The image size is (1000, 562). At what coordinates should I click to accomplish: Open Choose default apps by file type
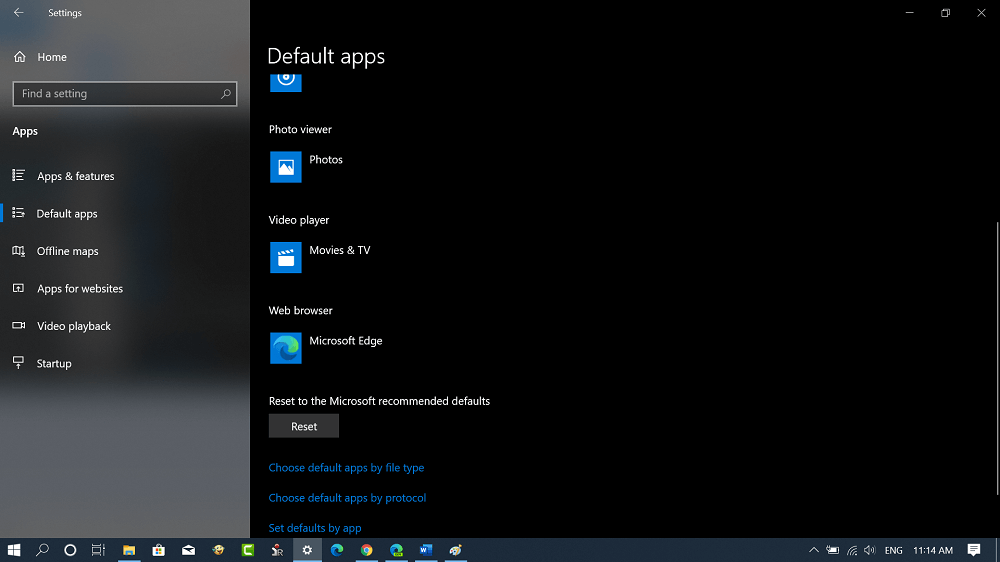tap(346, 468)
